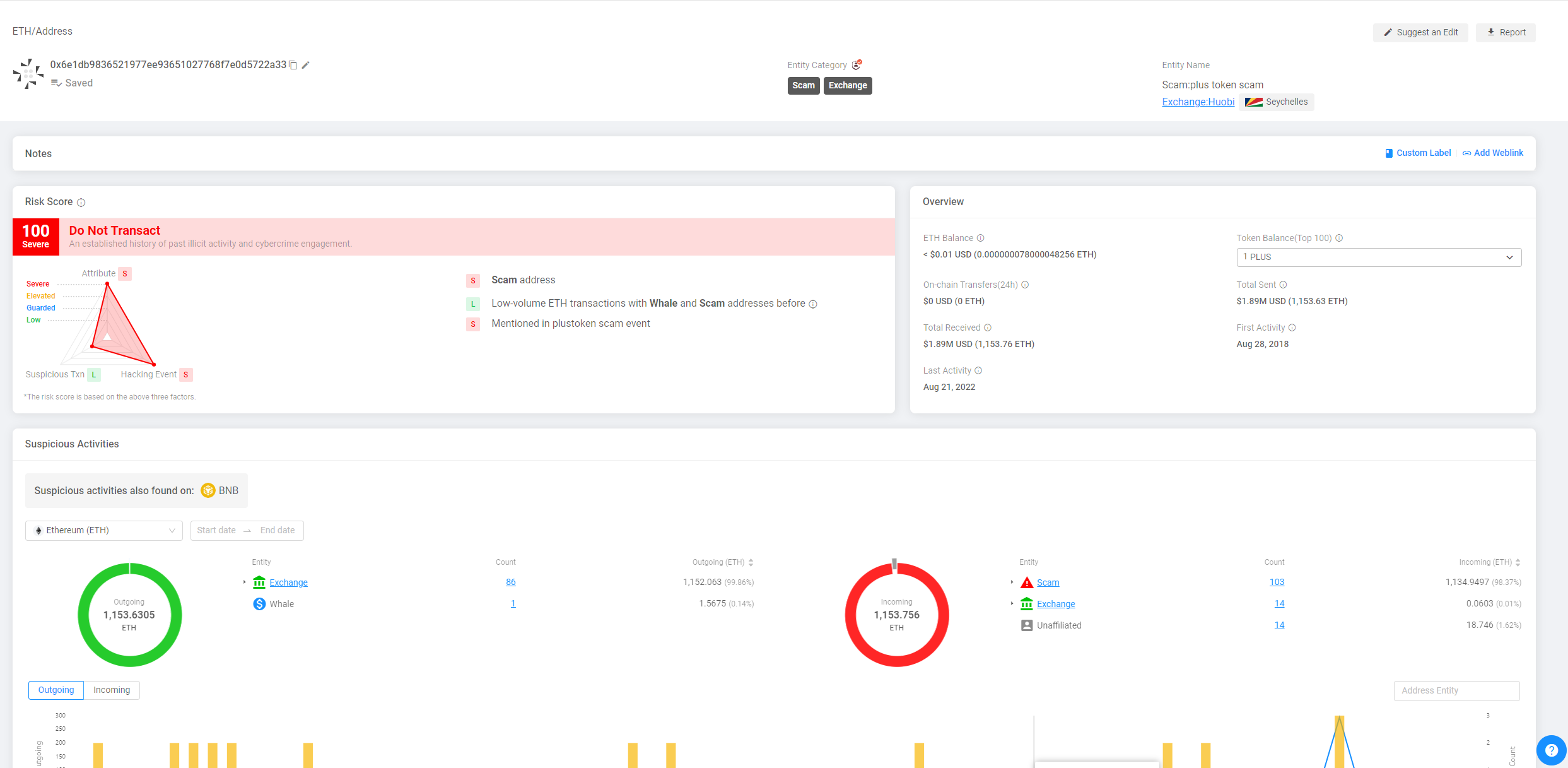Click the Exchange category tag
The image size is (1568, 768).
click(848, 86)
